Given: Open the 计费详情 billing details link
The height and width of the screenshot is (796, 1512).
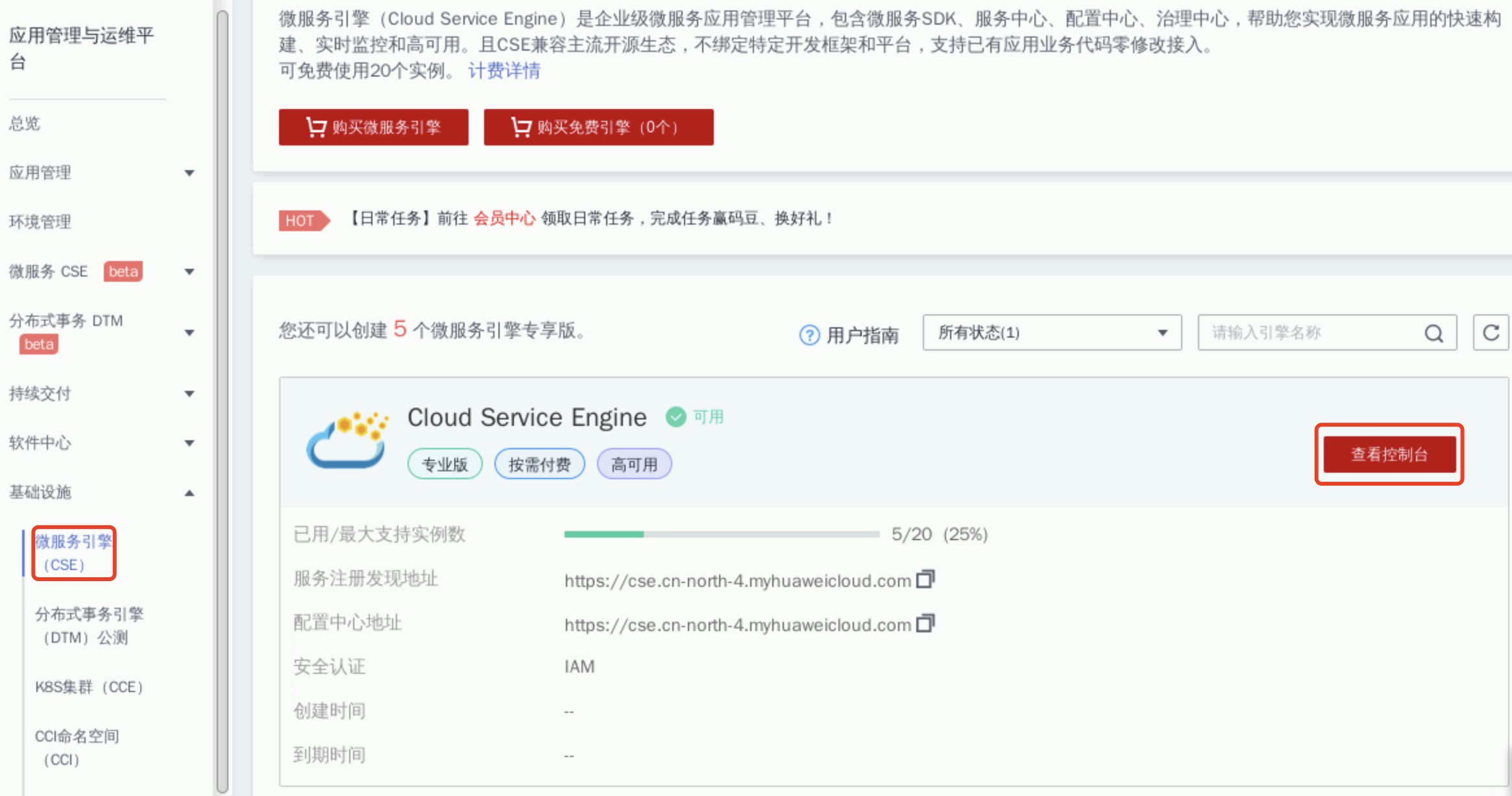Looking at the screenshot, I should [x=504, y=71].
